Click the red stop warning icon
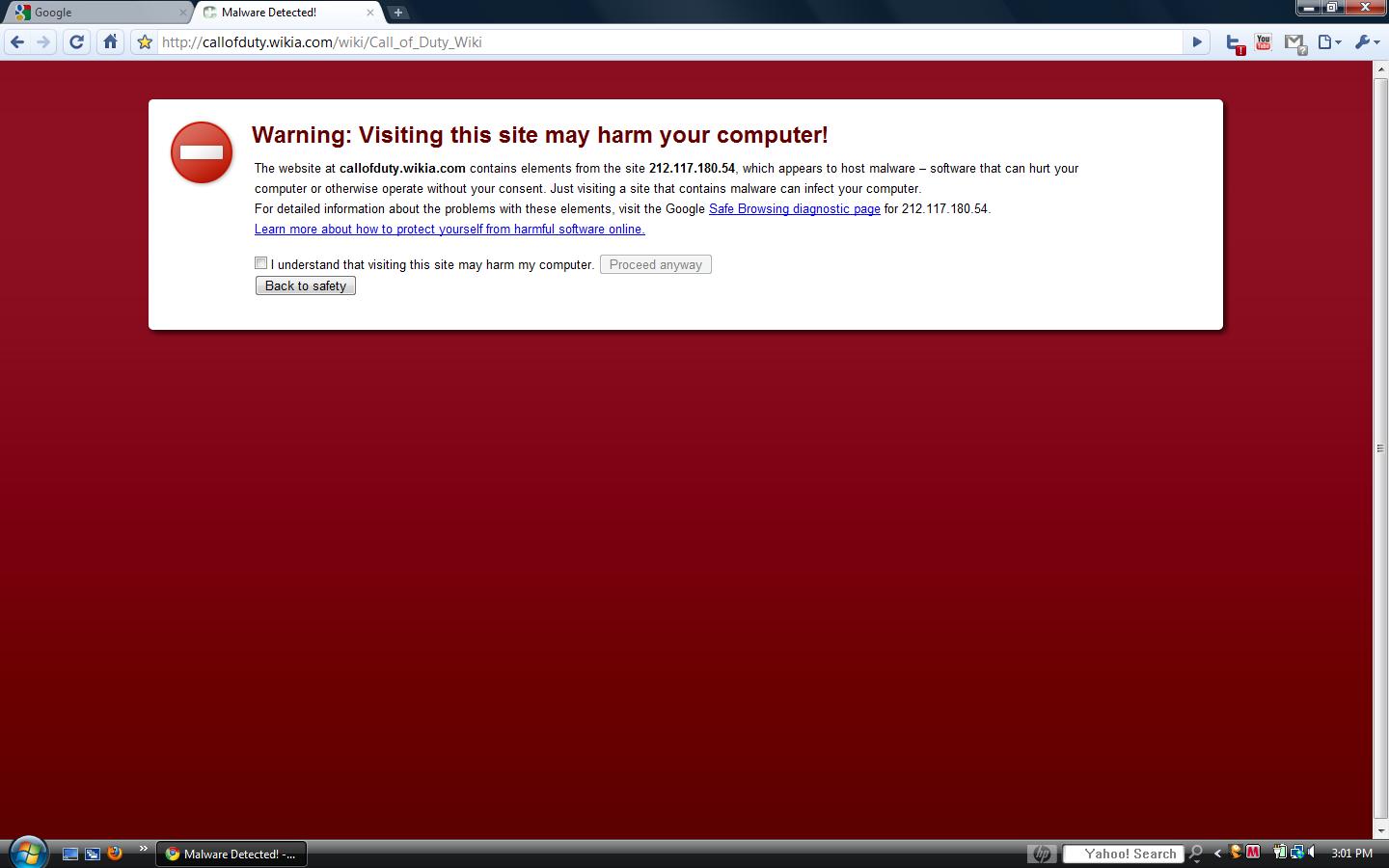1389x868 pixels. click(x=202, y=152)
